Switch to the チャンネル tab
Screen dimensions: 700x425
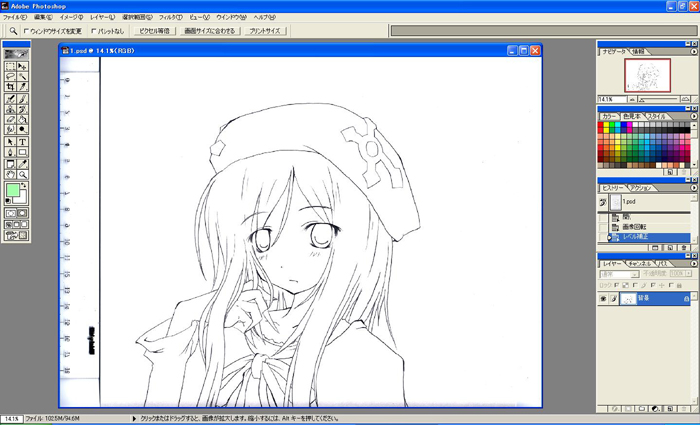640,263
